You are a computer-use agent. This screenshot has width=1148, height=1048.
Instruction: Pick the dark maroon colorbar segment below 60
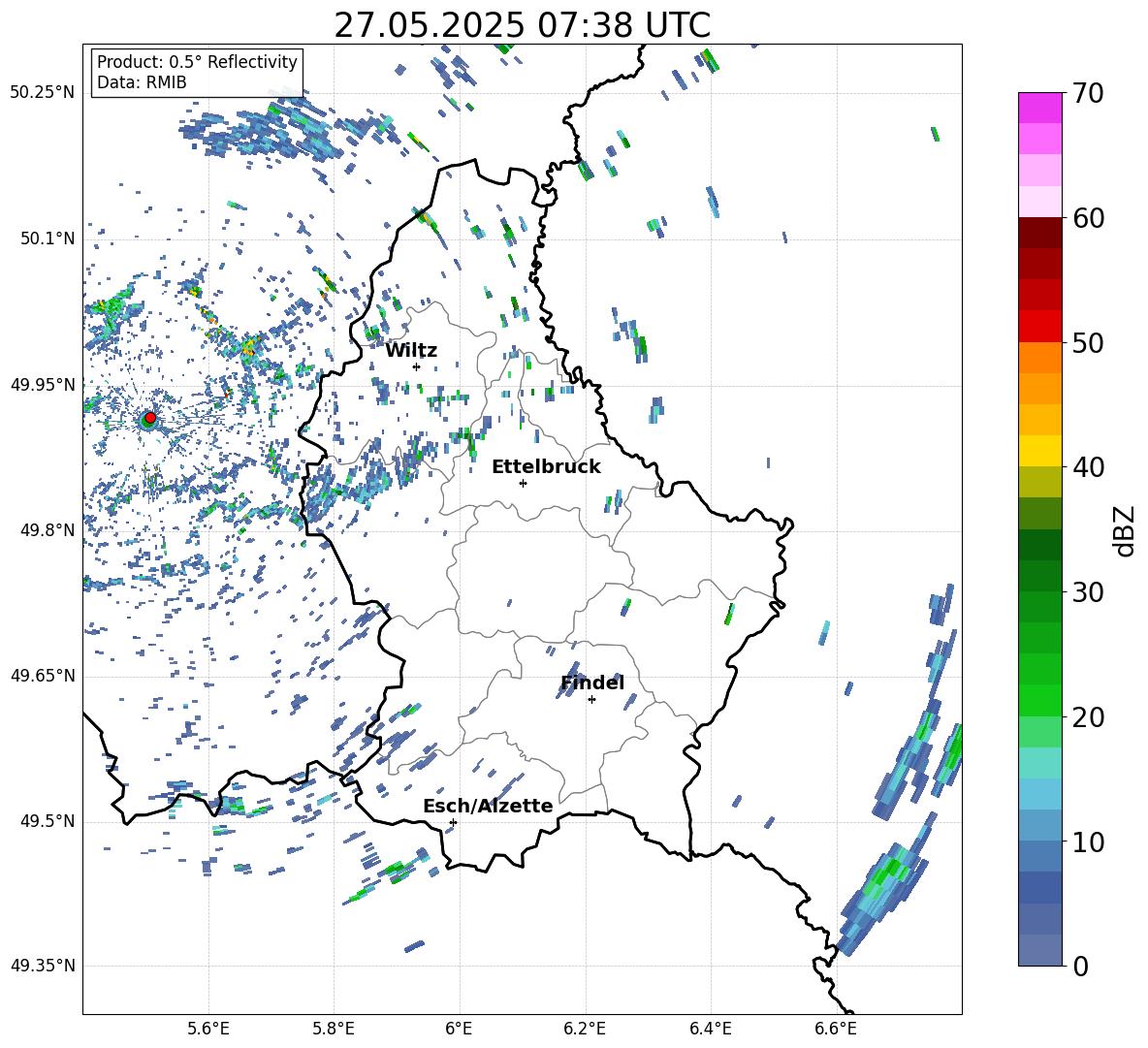[1039, 233]
